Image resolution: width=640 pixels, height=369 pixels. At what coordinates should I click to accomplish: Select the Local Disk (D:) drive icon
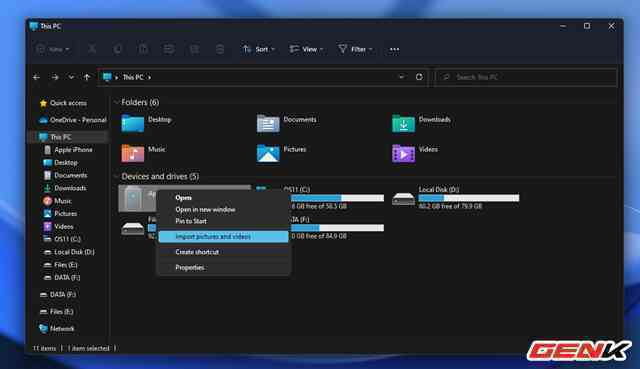403,199
